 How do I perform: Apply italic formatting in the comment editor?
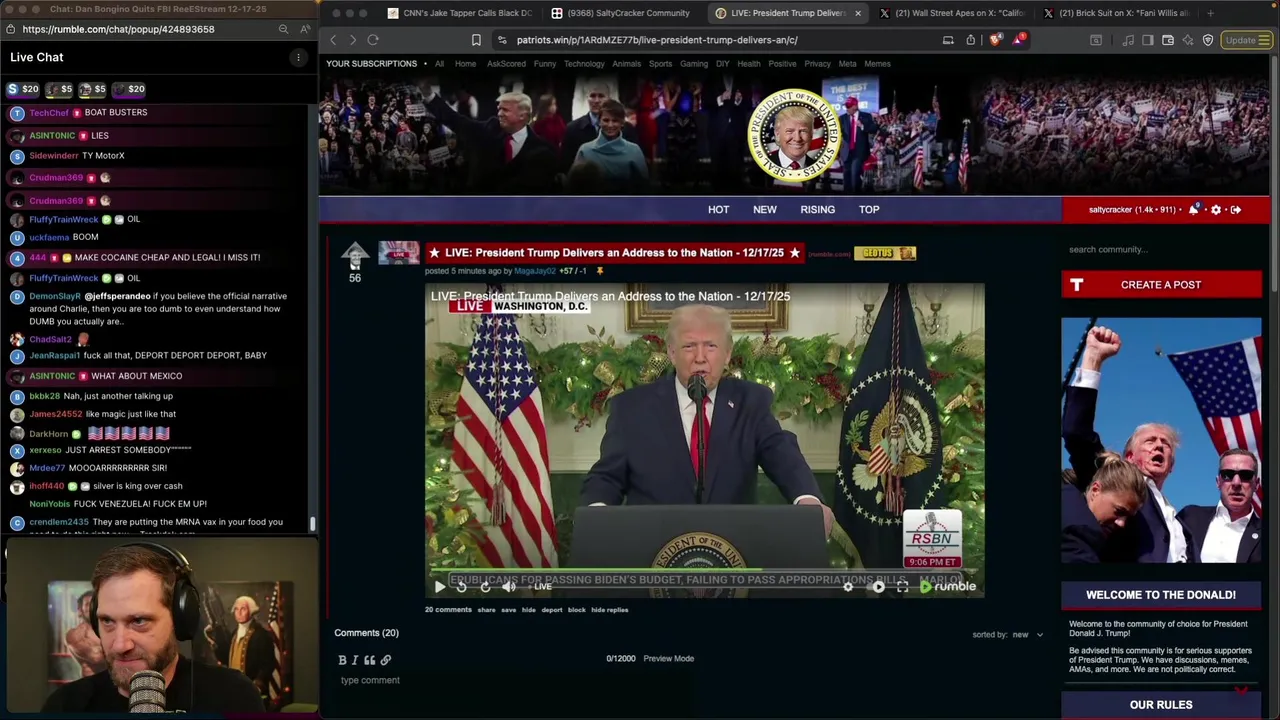(x=354, y=660)
